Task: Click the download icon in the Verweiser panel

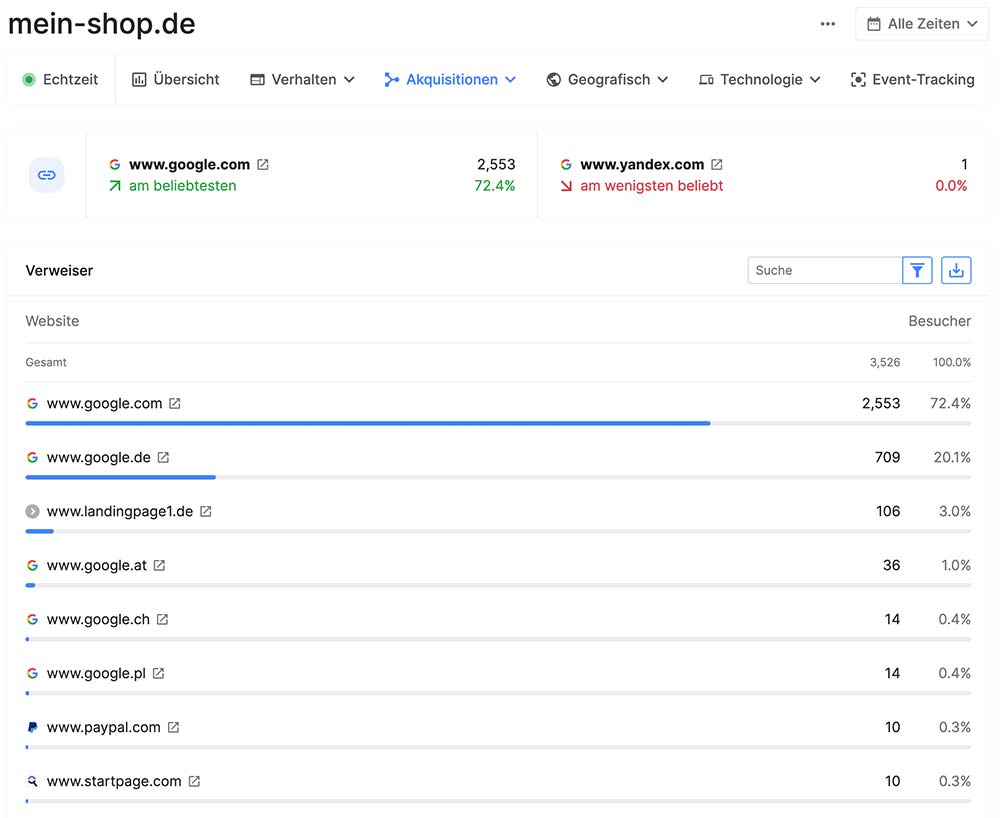Action: [x=956, y=270]
